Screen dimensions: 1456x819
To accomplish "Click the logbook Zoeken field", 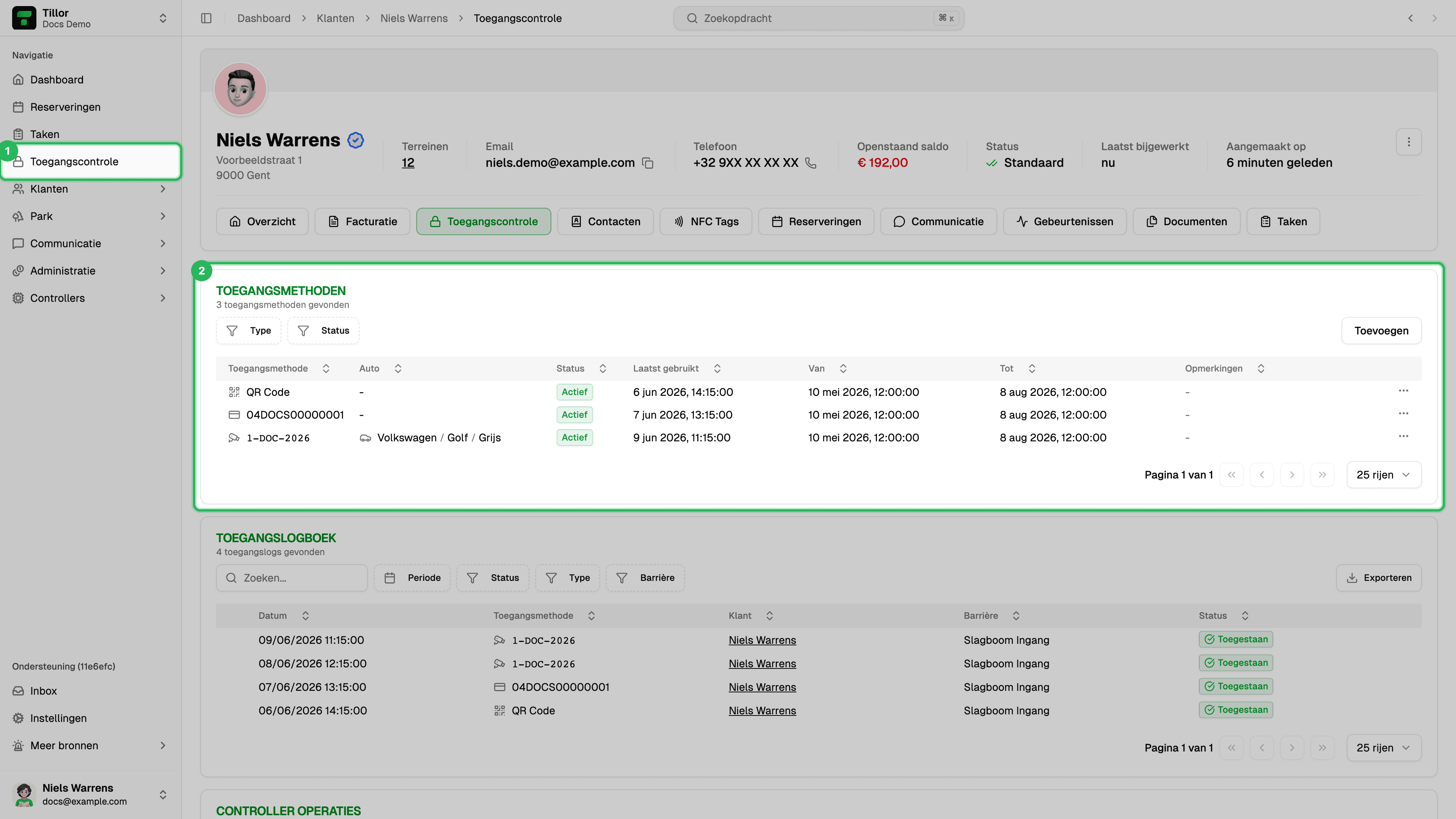I will pos(292,577).
